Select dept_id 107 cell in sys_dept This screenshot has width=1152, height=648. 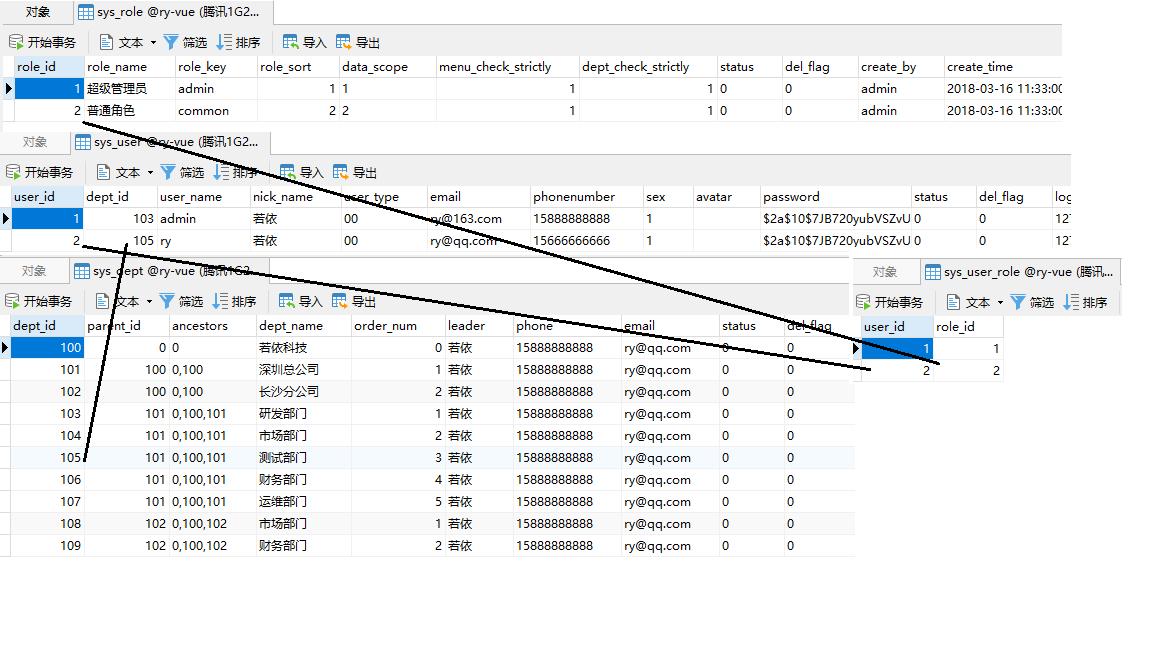(x=47, y=503)
